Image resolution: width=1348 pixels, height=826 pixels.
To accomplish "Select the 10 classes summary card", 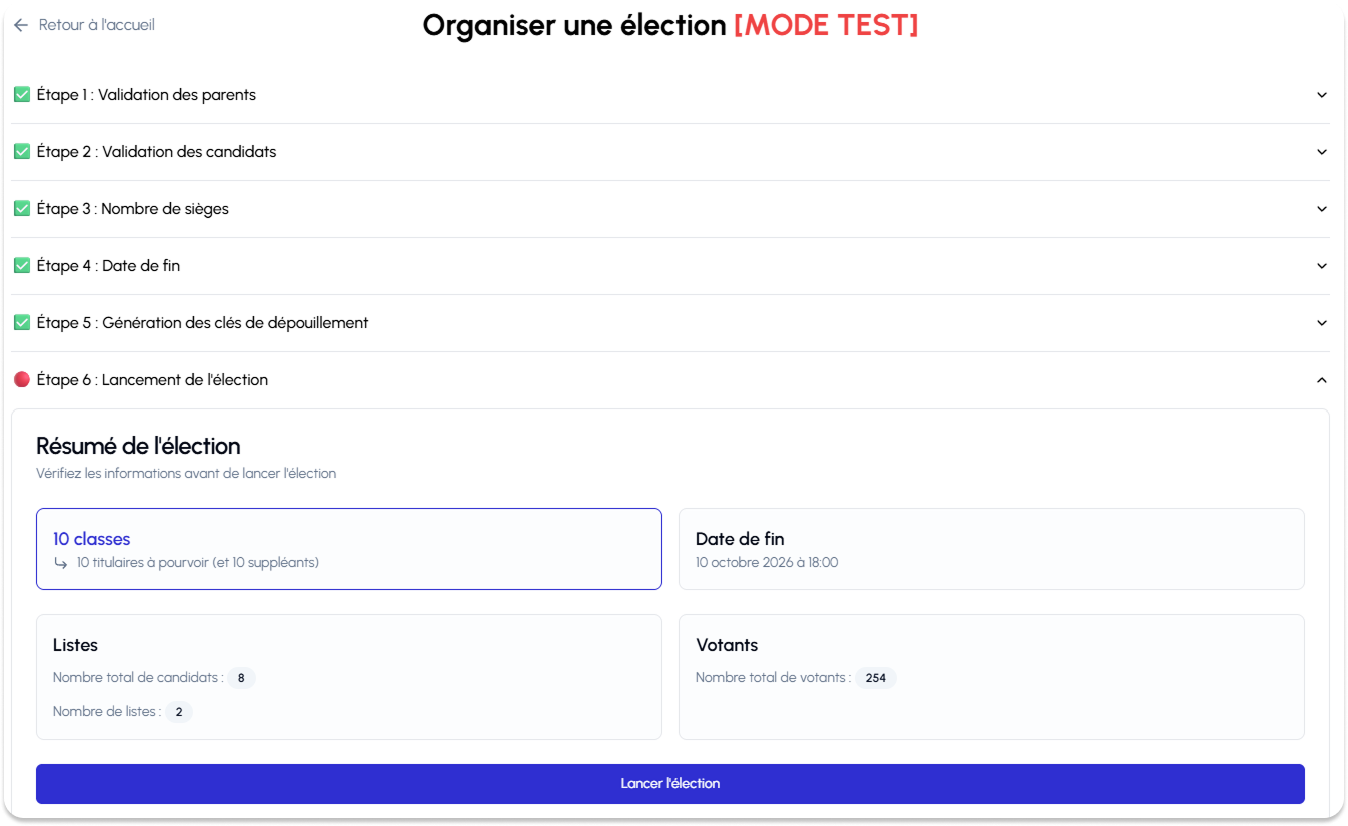I will [349, 549].
